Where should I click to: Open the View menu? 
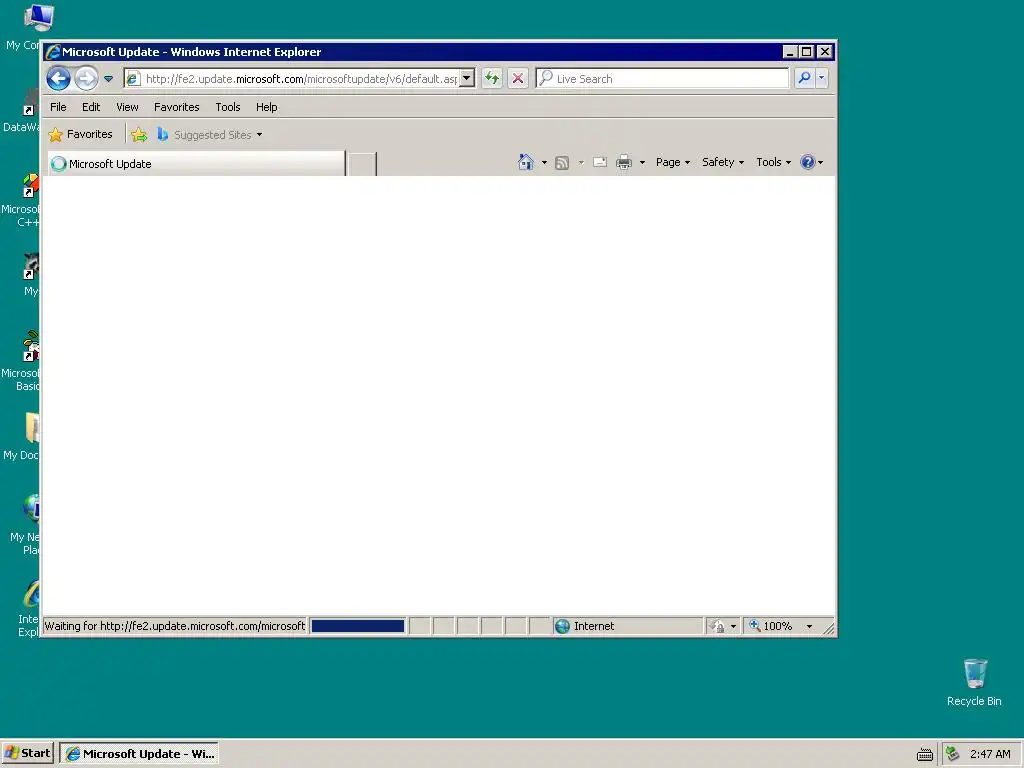tap(127, 107)
